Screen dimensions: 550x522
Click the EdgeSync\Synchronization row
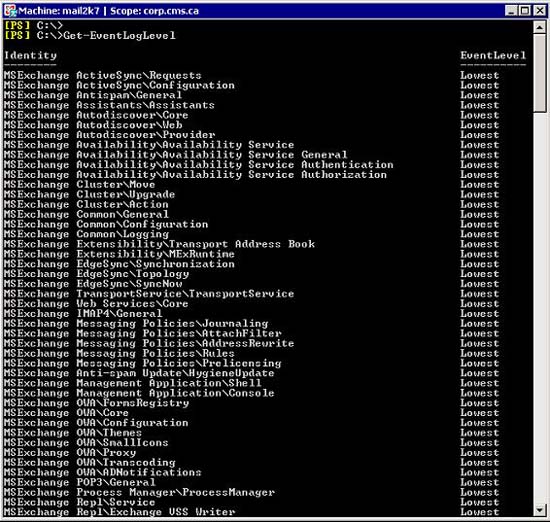pyautogui.click(x=251, y=264)
